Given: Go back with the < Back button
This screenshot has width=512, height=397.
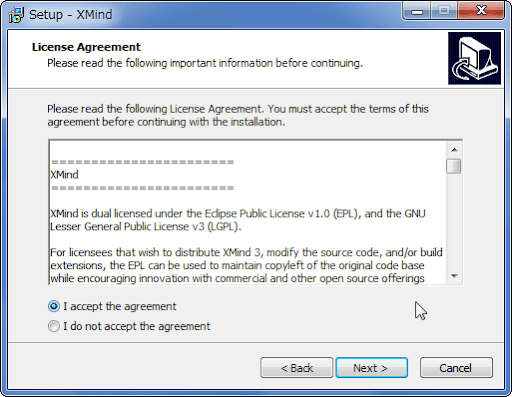Looking at the screenshot, I should (297, 368).
